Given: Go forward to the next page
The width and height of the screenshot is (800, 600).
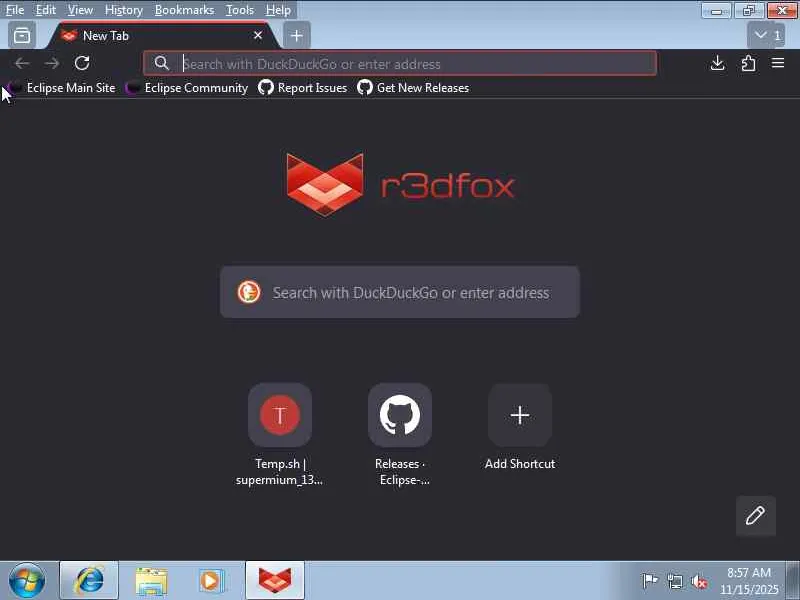Looking at the screenshot, I should point(52,63).
